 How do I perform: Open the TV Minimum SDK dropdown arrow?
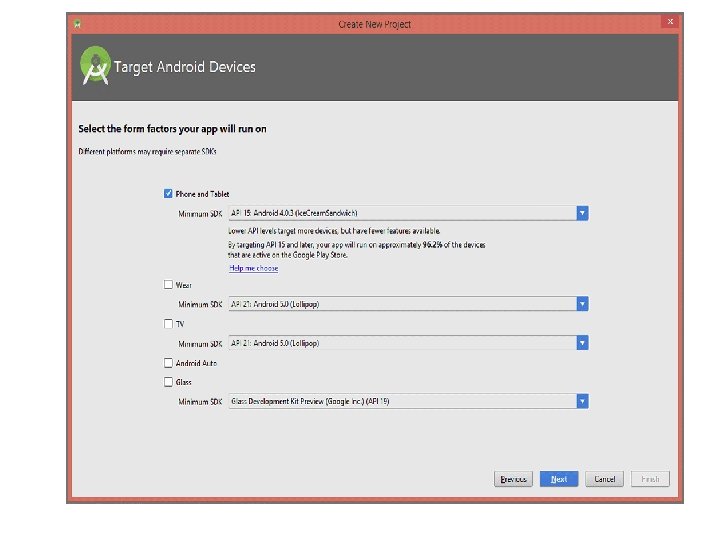pyautogui.click(x=582, y=343)
